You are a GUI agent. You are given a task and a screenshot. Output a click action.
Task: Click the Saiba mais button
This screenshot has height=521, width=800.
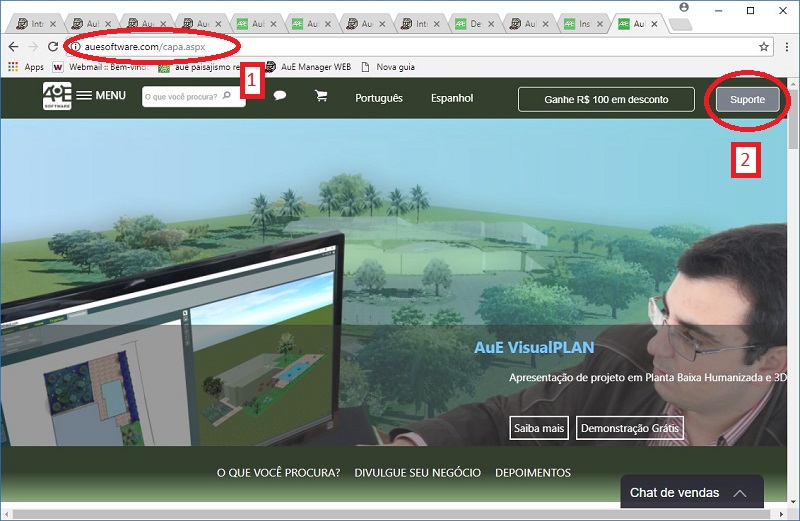pos(539,428)
